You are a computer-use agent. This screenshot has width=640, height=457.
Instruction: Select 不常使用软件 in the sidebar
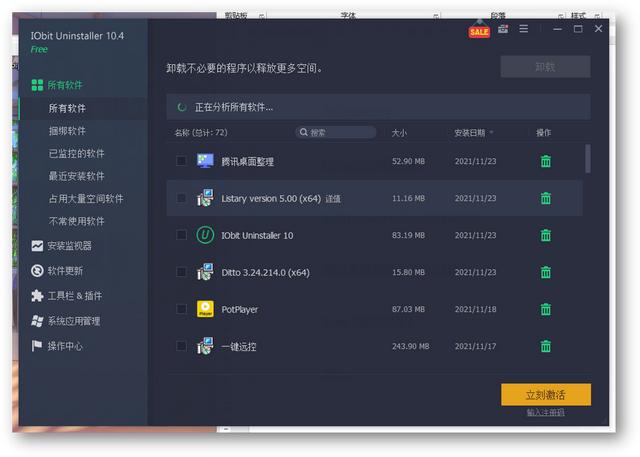tap(76, 221)
